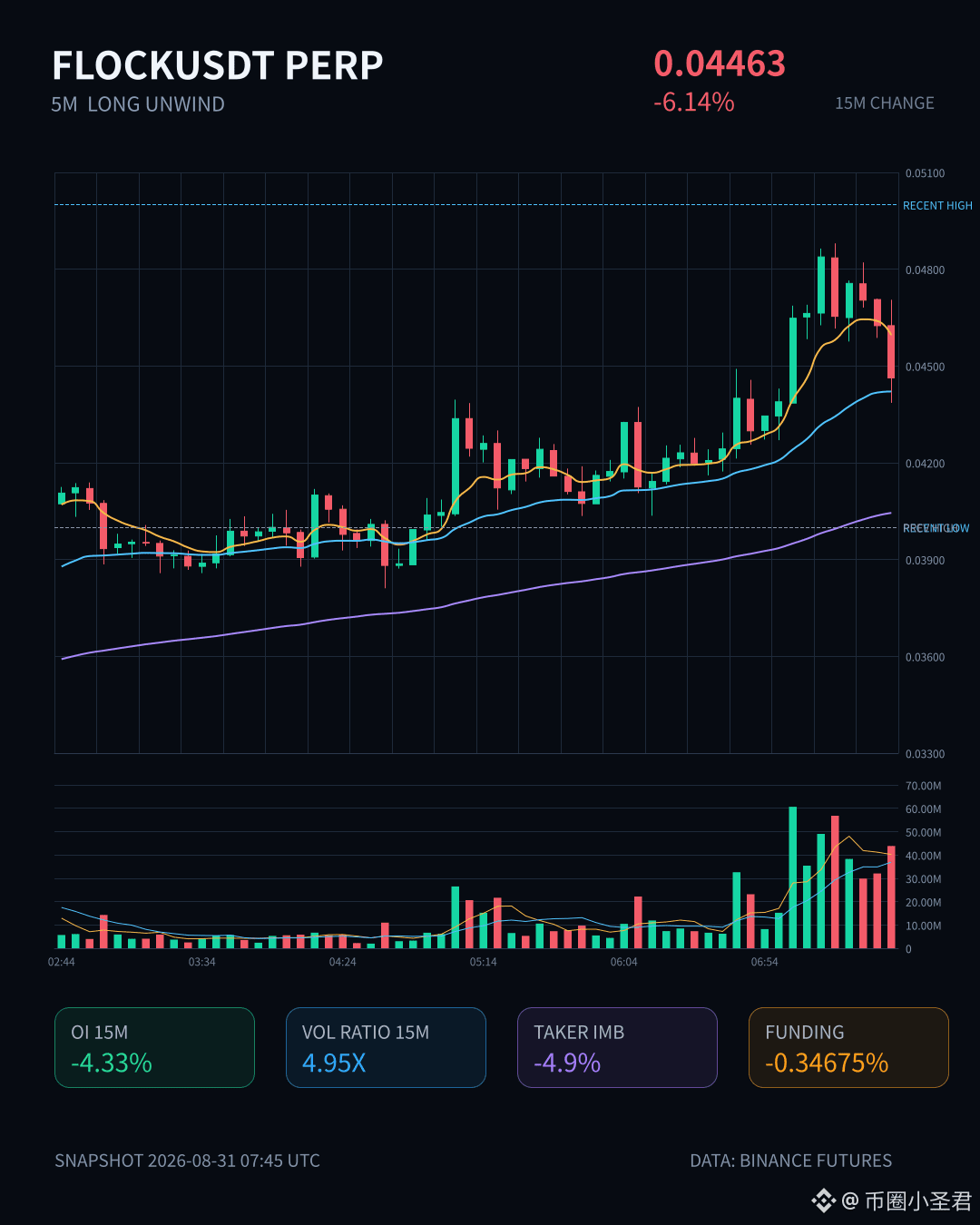980x1225 pixels.
Task: Click the SNAPSHOT 2026-08-31 07:45 UTC text
Action: [x=187, y=1161]
